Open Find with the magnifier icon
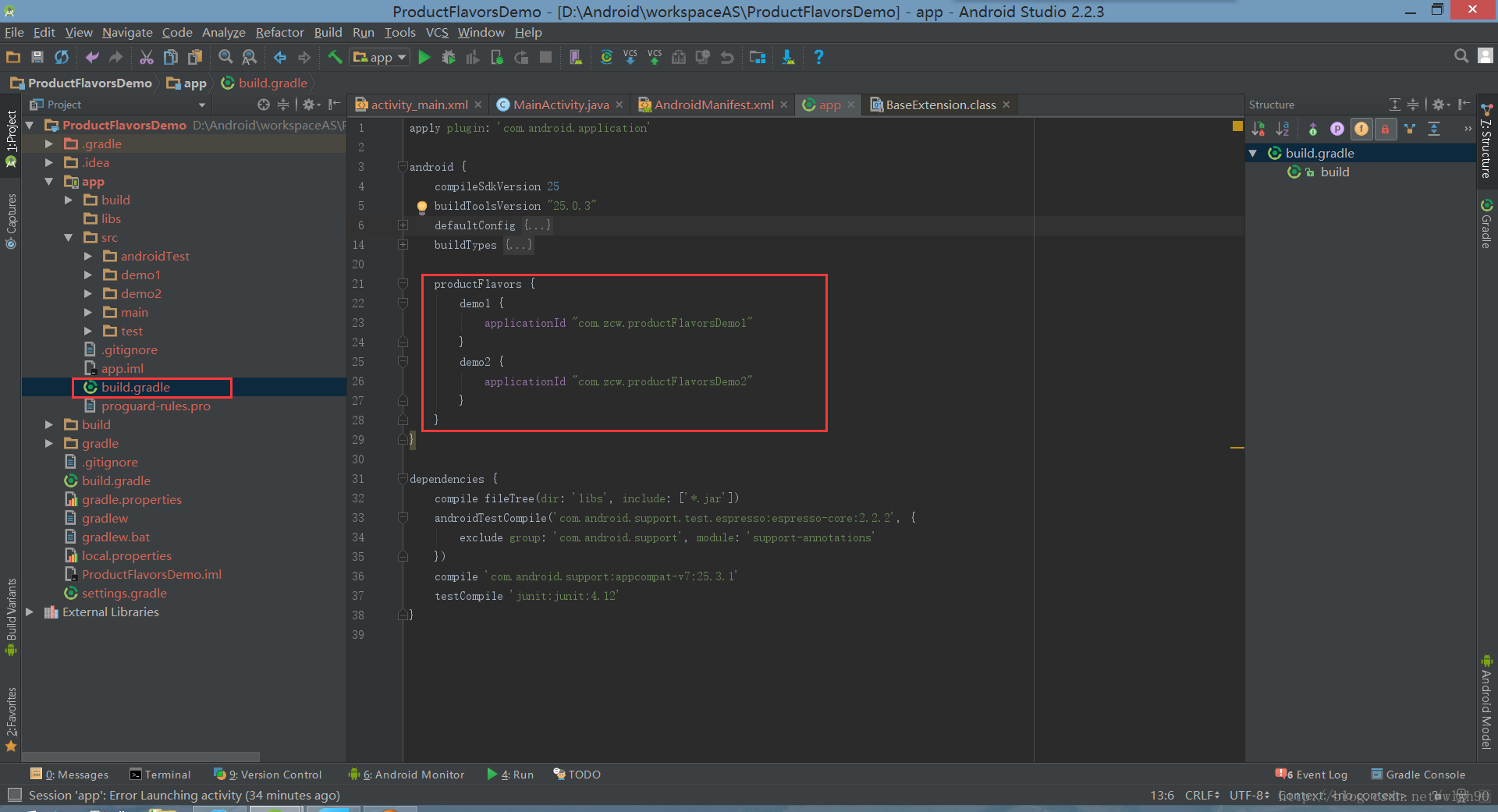This screenshot has width=1498, height=812. point(225,57)
